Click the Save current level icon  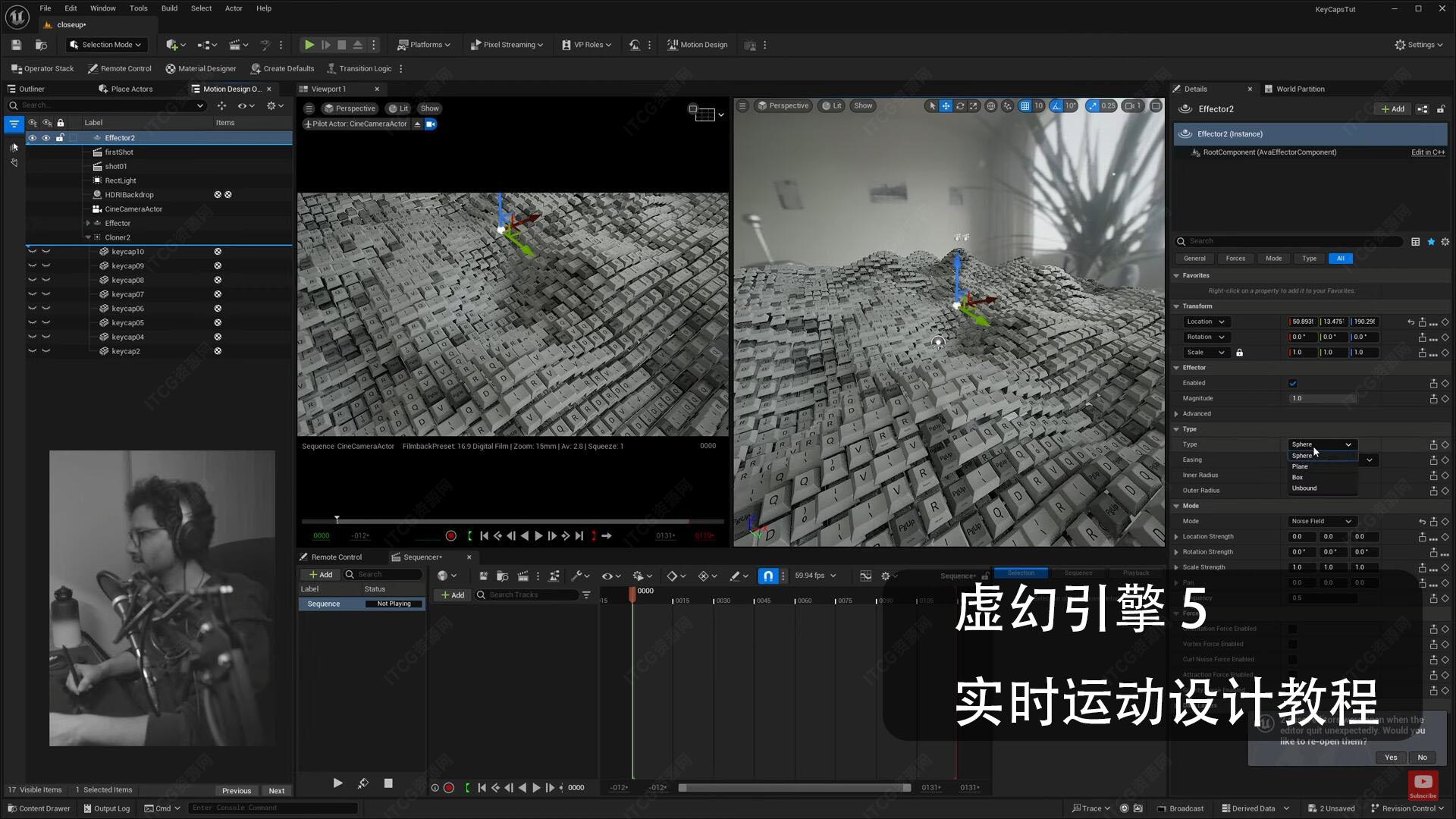point(16,45)
